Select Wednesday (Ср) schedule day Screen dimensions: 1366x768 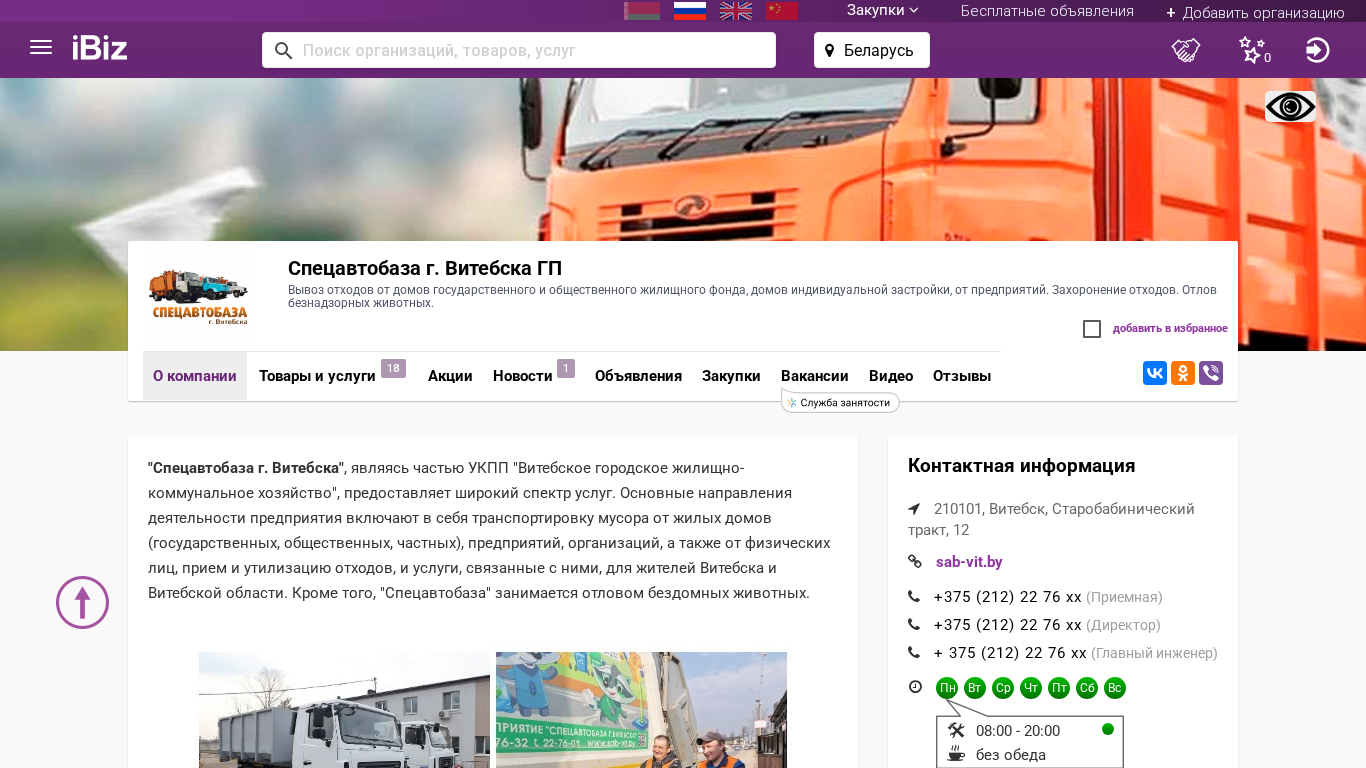[x=1003, y=688]
